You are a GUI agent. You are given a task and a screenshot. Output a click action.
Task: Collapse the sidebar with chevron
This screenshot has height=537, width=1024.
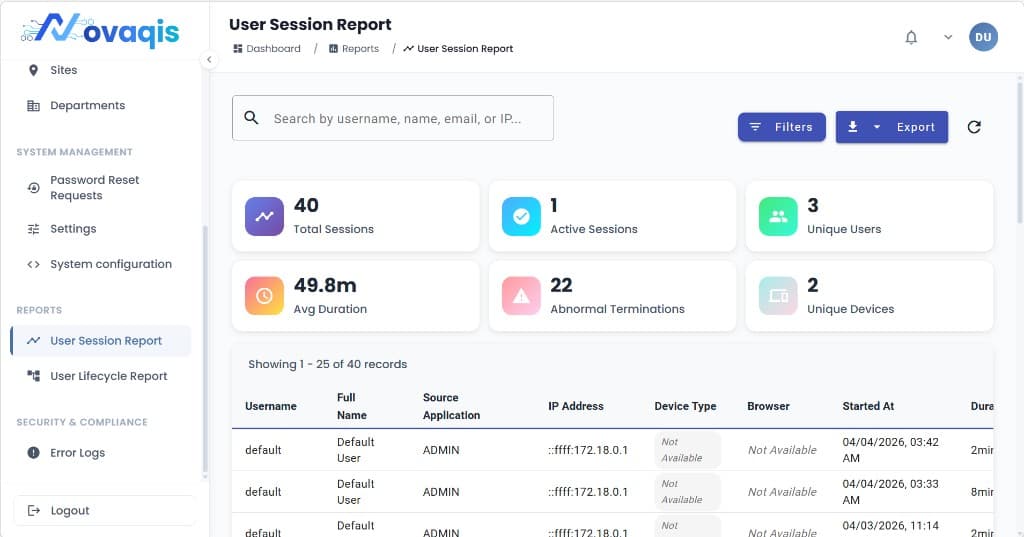pyautogui.click(x=209, y=59)
